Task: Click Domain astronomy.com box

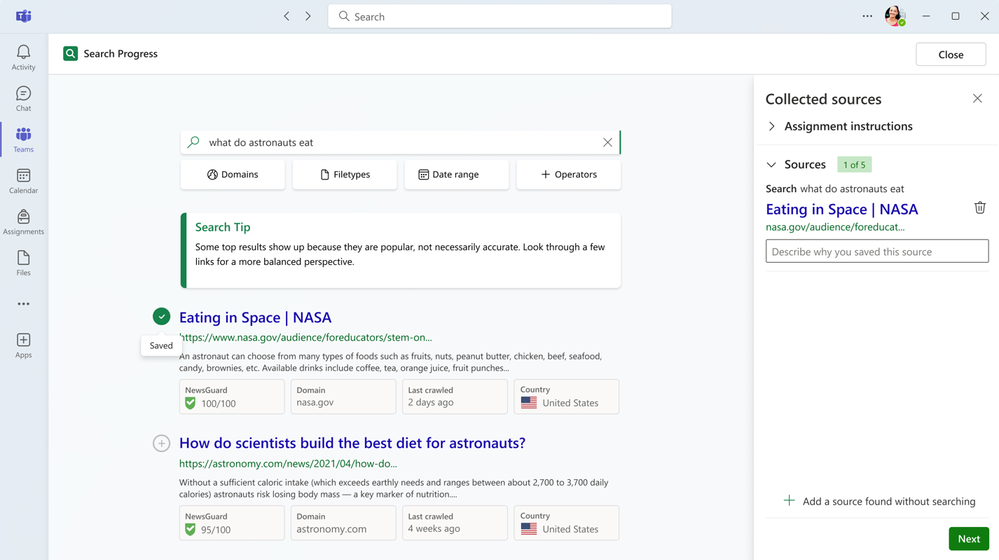Action: [343, 523]
